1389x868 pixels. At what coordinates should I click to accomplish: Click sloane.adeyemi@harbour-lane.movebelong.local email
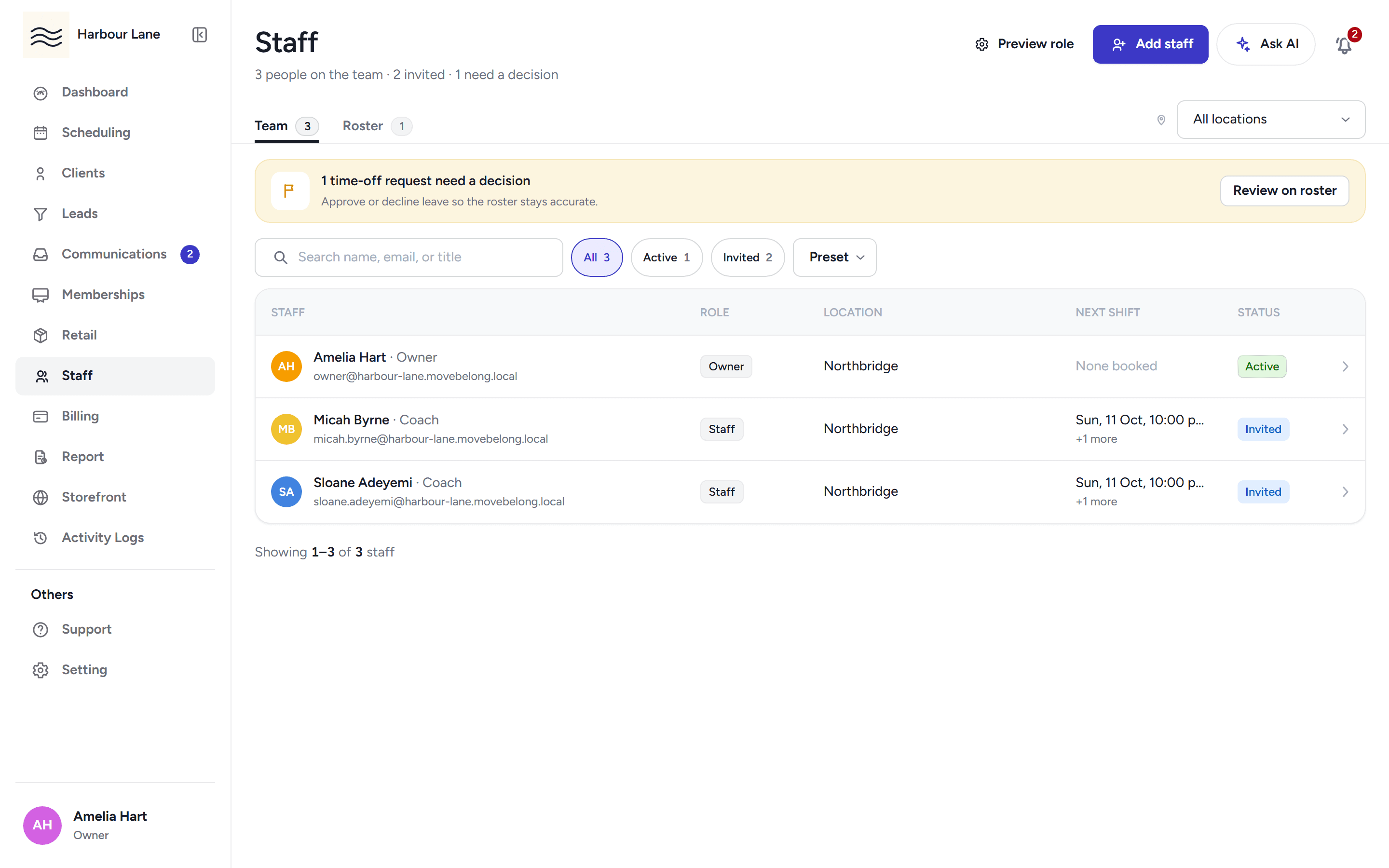[438, 501]
